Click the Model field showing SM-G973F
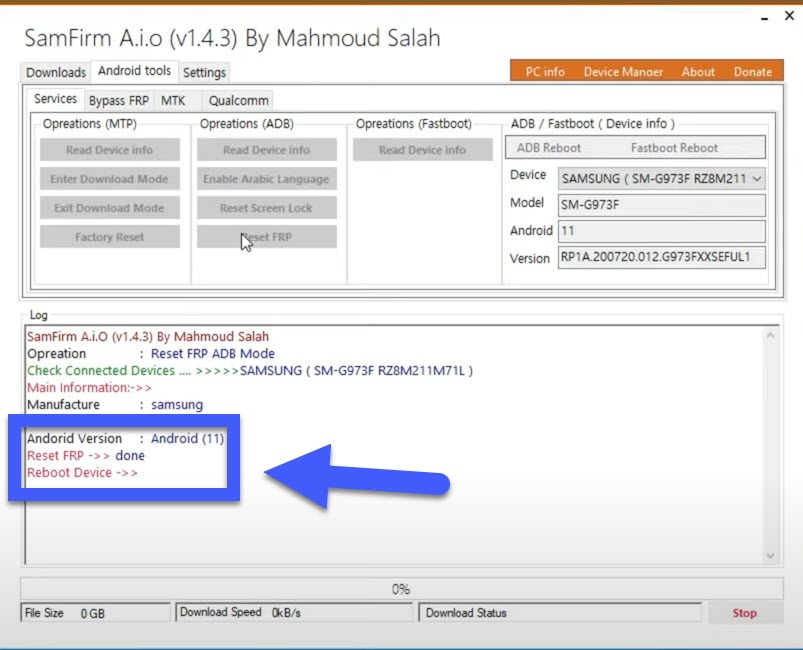Image resolution: width=803 pixels, height=650 pixels. 662,205
